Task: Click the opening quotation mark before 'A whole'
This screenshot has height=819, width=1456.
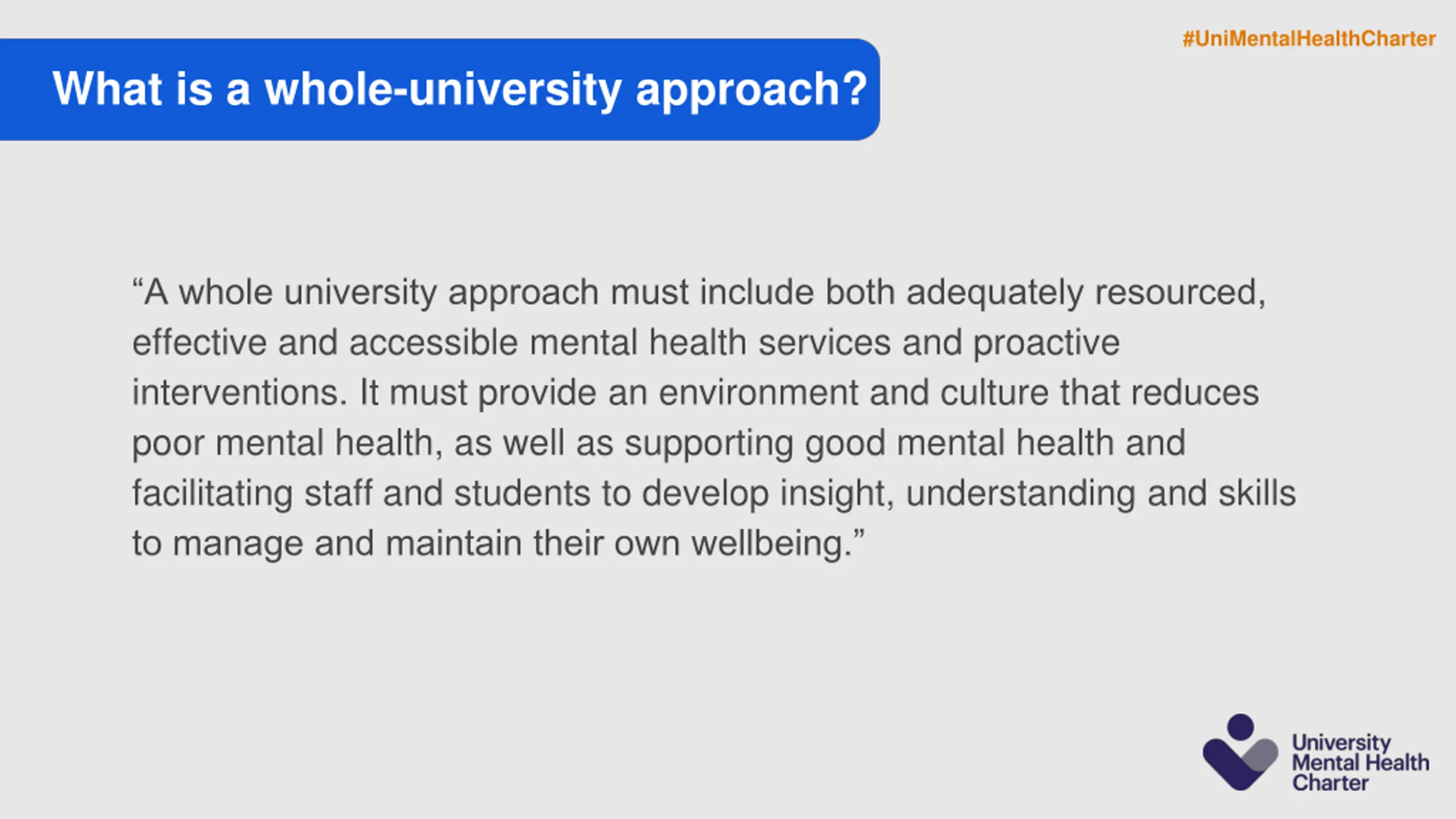Action: pyautogui.click(x=137, y=283)
